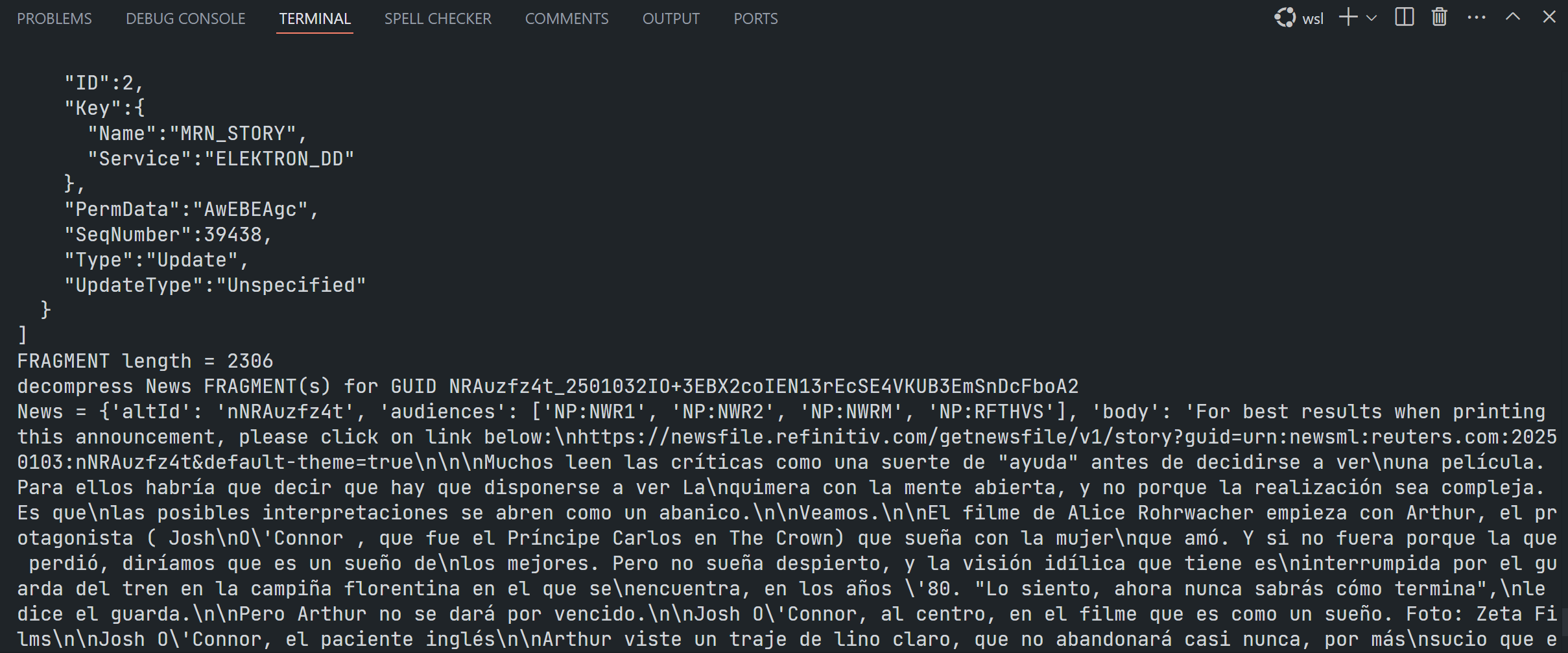Viewport: 1568px width, 653px height.
Task: Click the wsl terminal profile icon
Action: point(1285,18)
